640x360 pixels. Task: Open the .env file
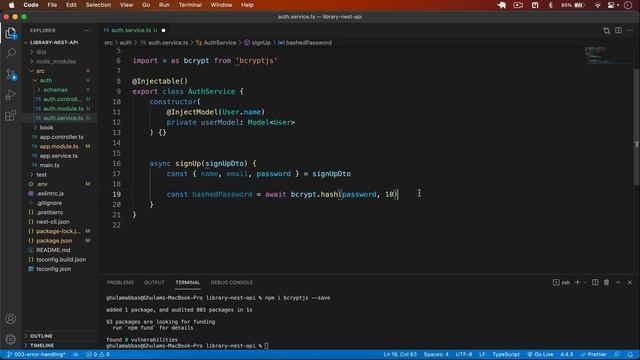(42, 184)
